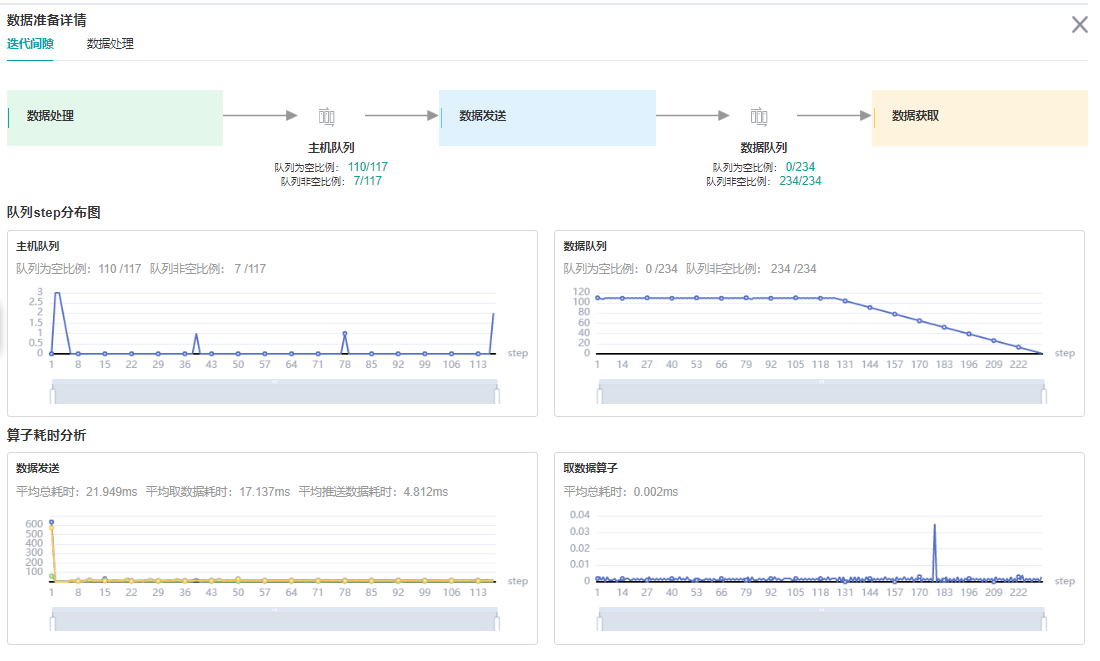Click left handle of 数据队列 chart zoom slider
This screenshot has width=1100, height=661.
598,396
